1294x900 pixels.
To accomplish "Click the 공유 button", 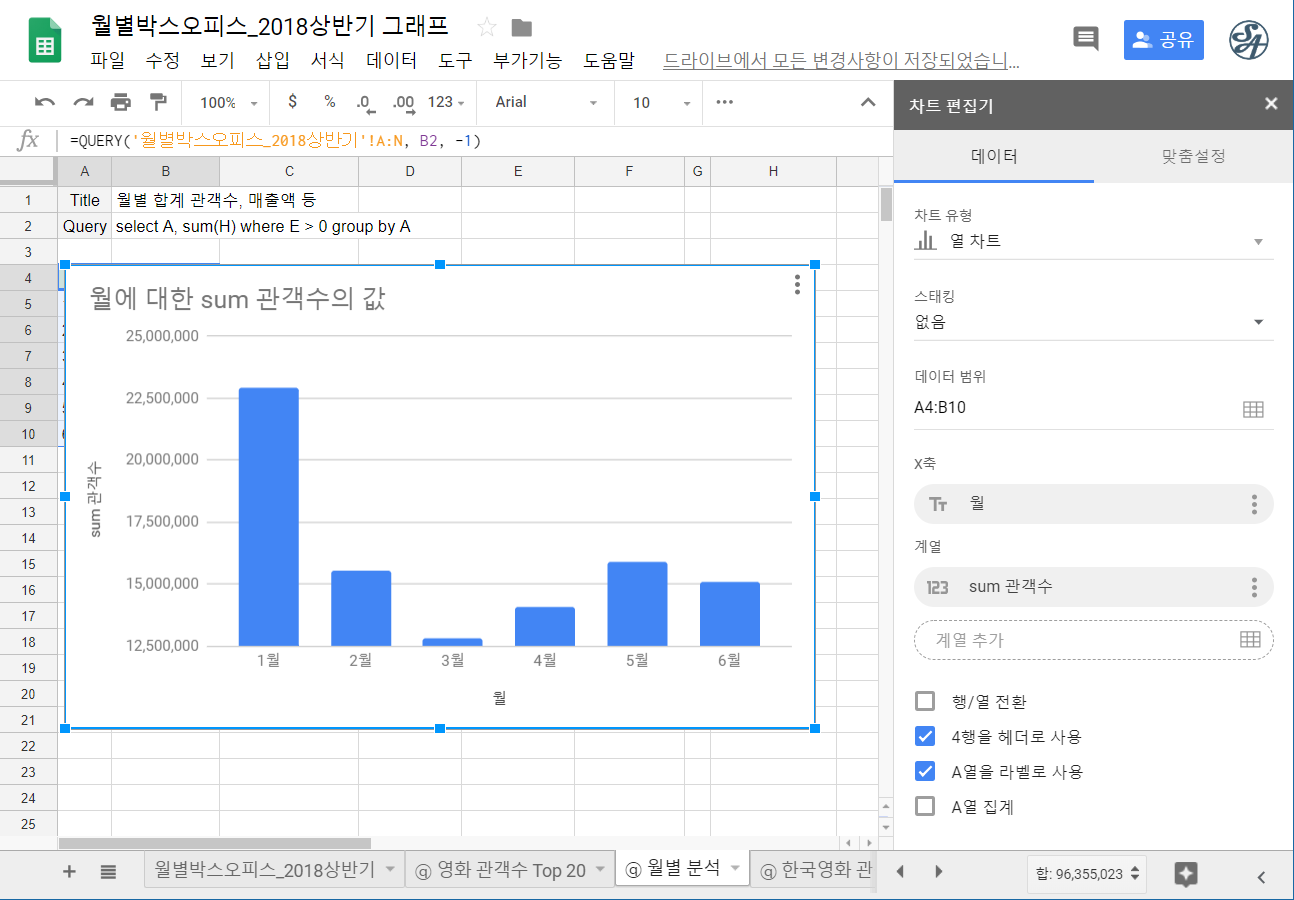I will (x=1163, y=39).
